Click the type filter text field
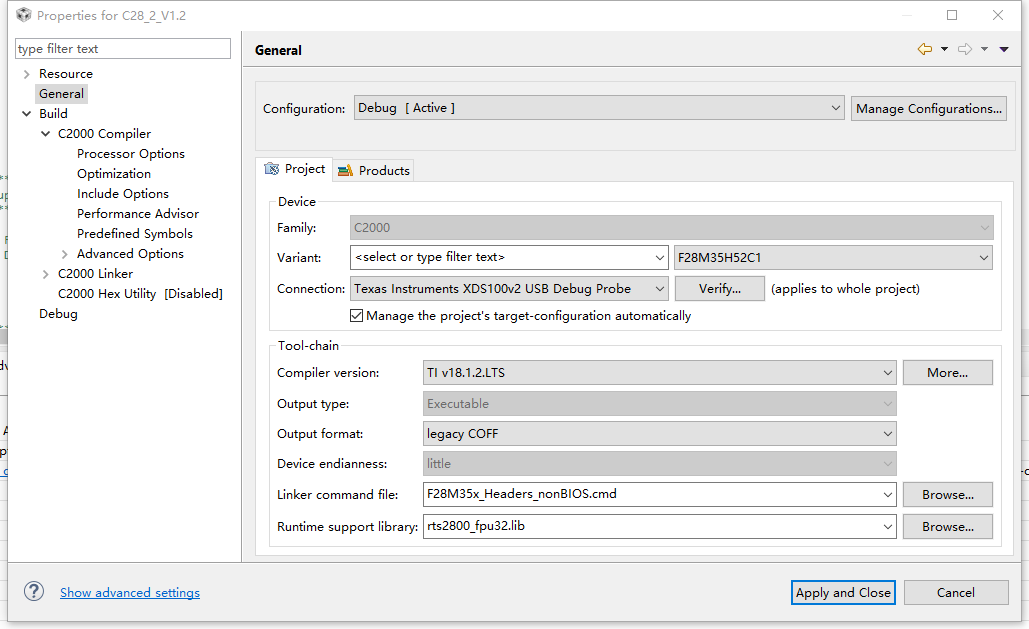 pyautogui.click(x=123, y=49)
